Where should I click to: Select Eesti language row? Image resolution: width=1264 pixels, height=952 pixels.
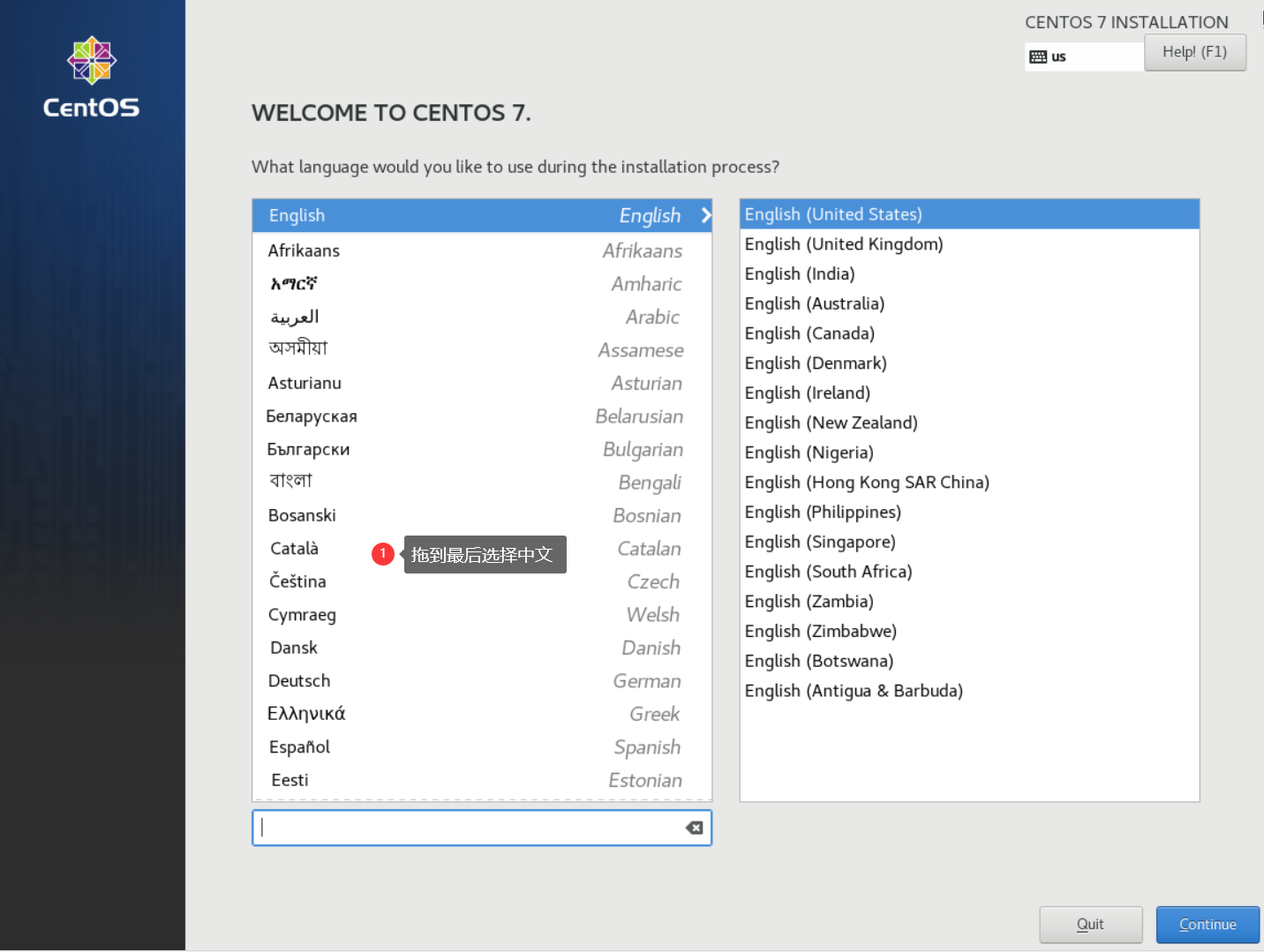coord(482,780)
